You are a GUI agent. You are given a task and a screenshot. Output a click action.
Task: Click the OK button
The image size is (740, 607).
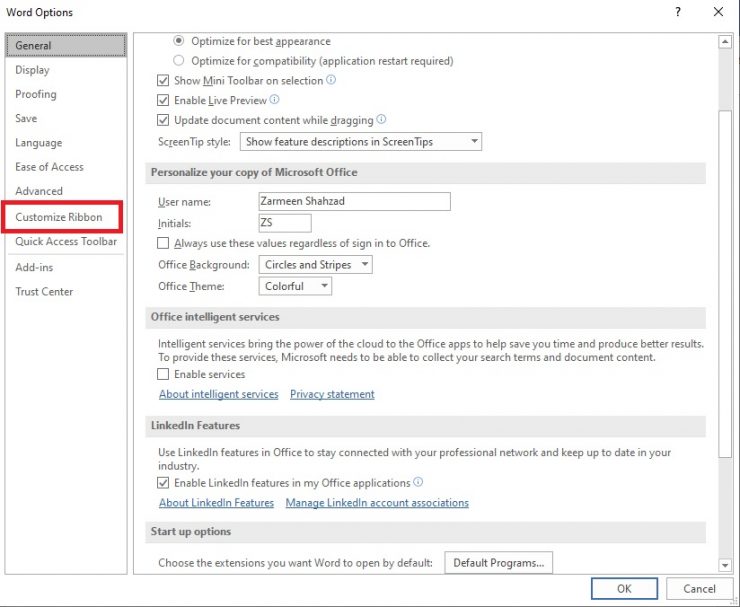[624, 588]
